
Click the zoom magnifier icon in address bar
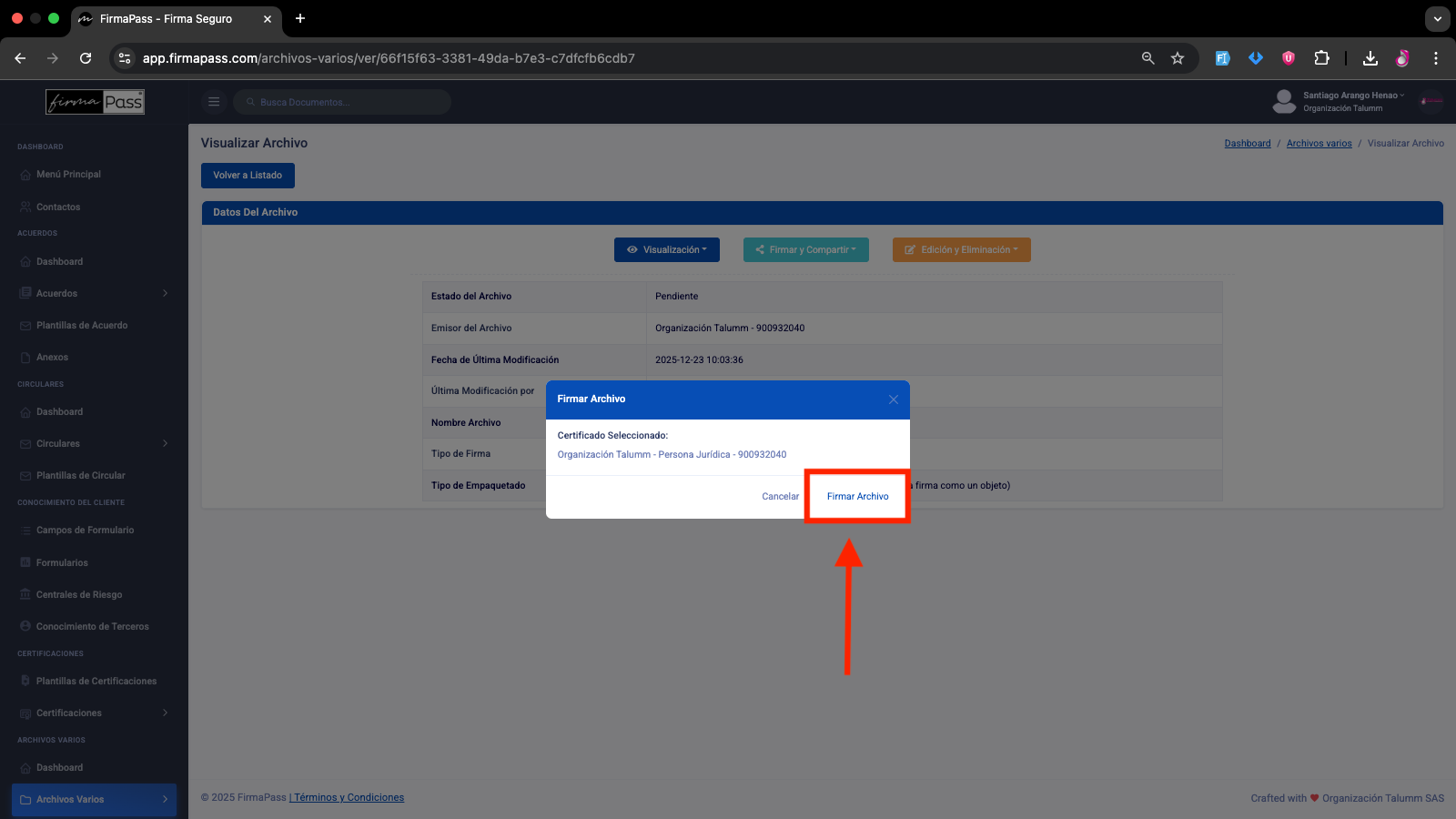pyautogui.click(x=1148, y=58)
